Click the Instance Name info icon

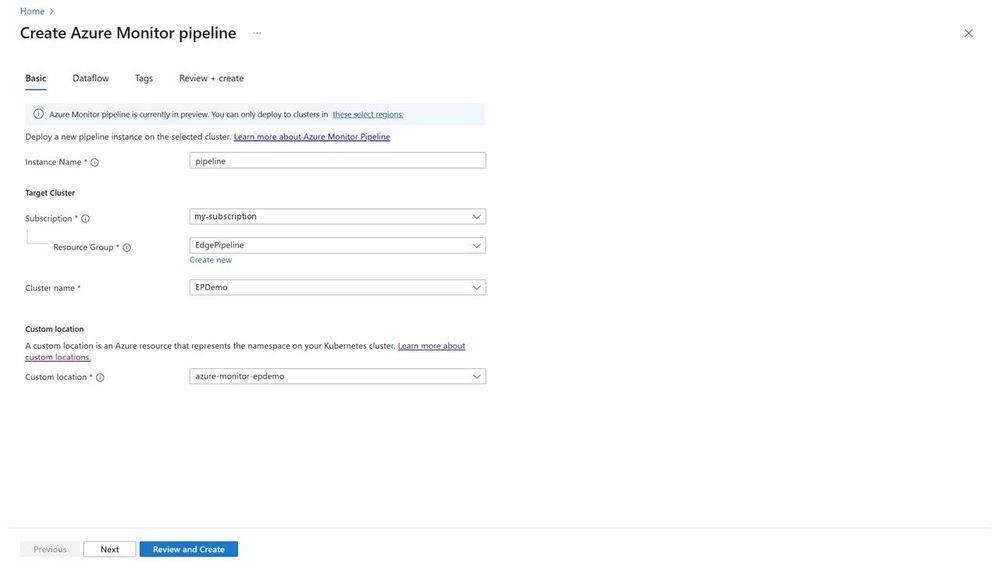click(x=94, y=162)
